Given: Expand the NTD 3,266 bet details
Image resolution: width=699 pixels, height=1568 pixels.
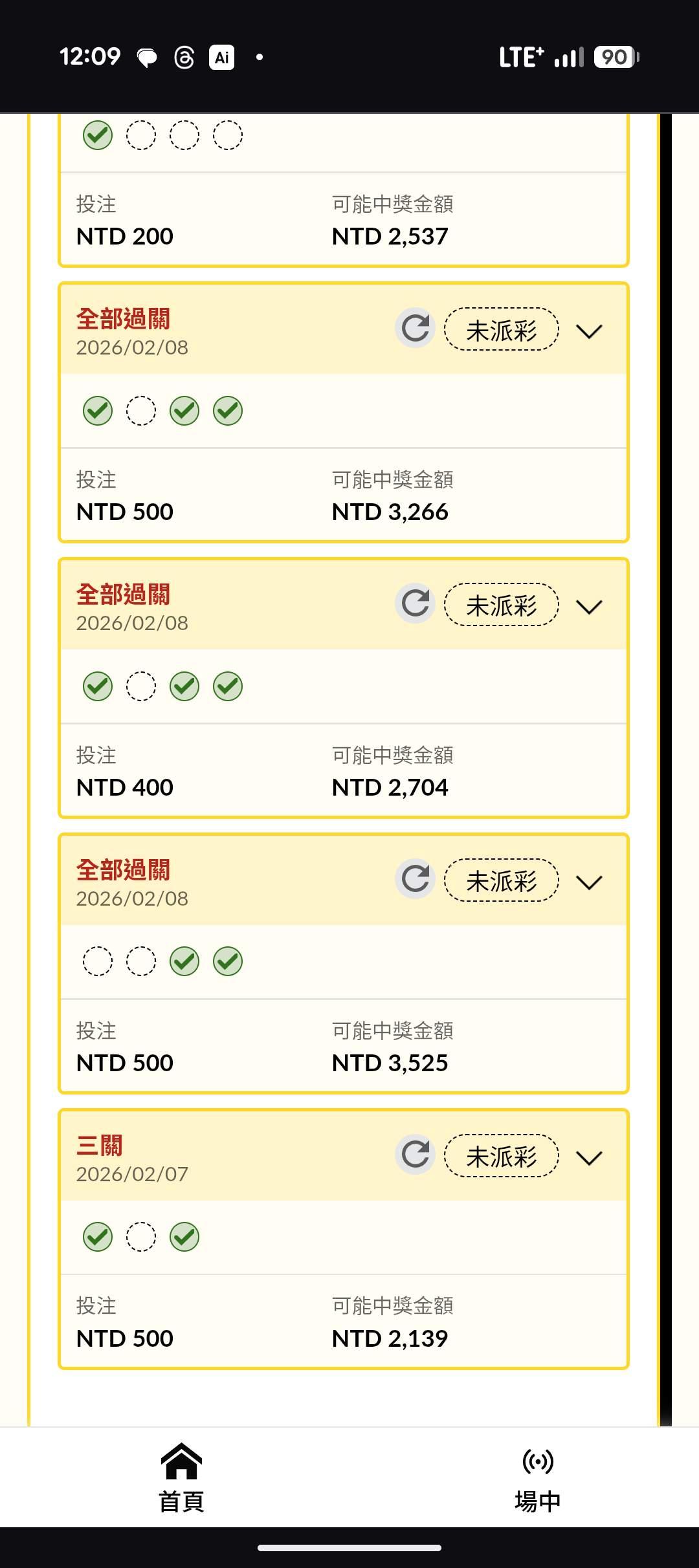Looking at the screenshot, I should [x=589, y=331].
